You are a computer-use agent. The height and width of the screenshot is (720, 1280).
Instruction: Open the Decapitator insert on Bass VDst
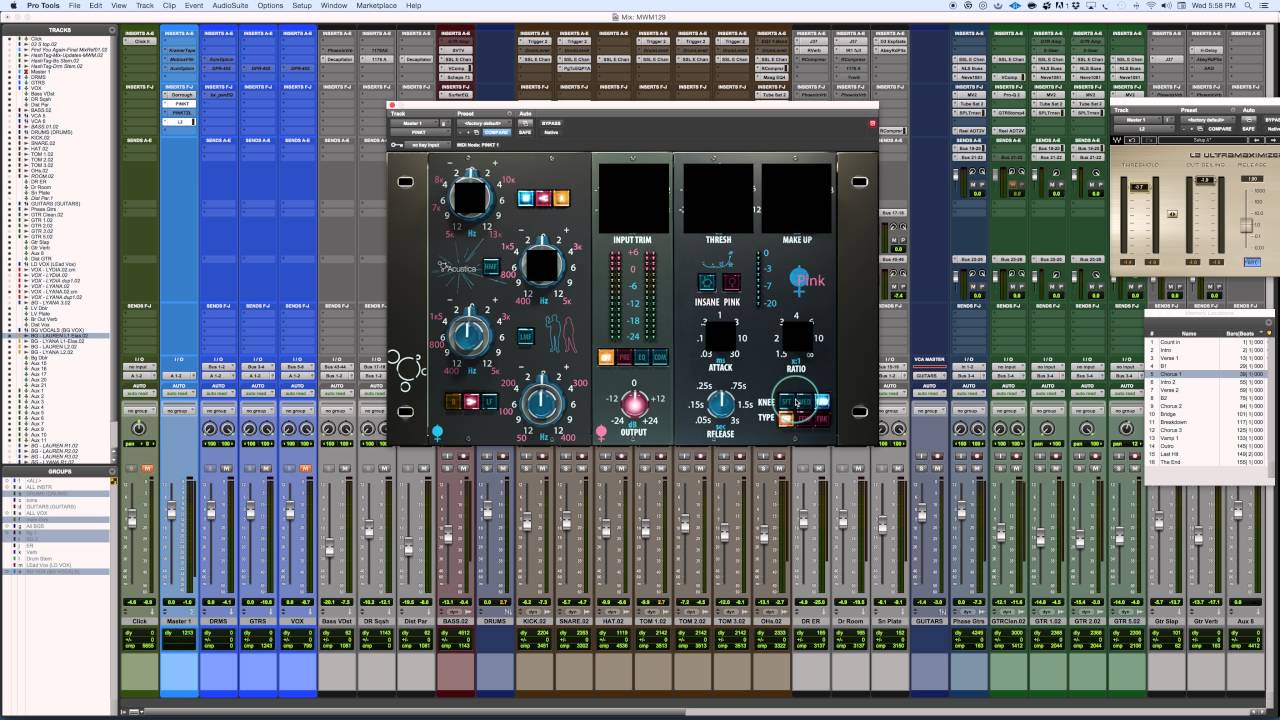pyautogui.click(x=336, y=59)
